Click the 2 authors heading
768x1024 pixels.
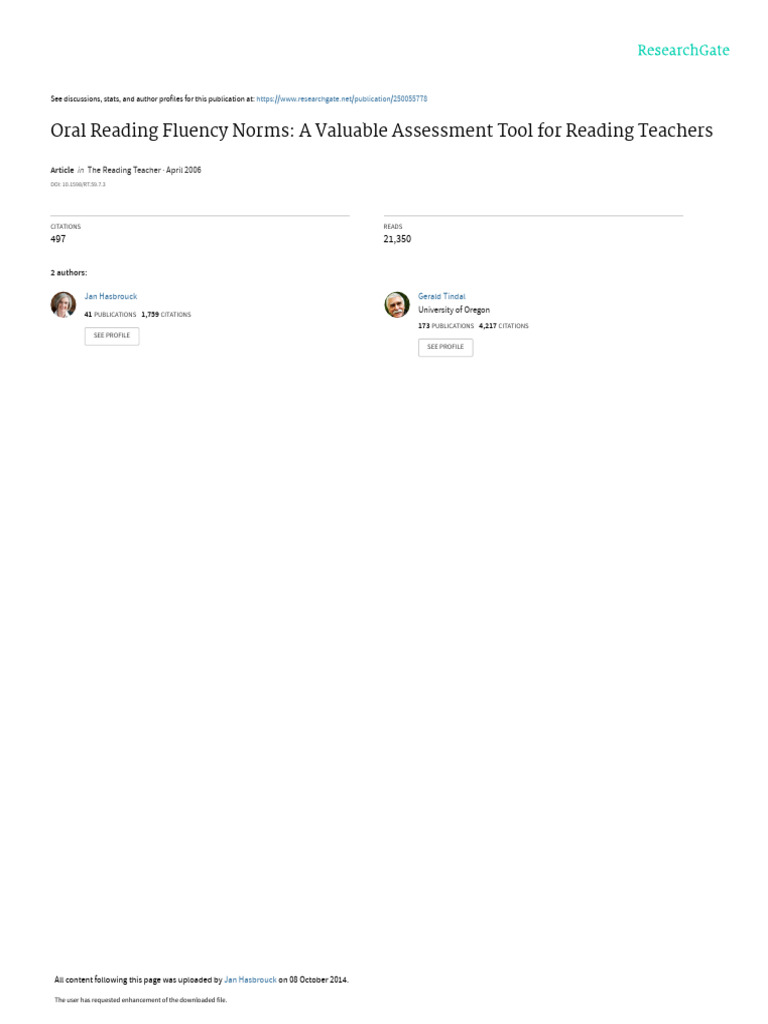pos(69,272)
